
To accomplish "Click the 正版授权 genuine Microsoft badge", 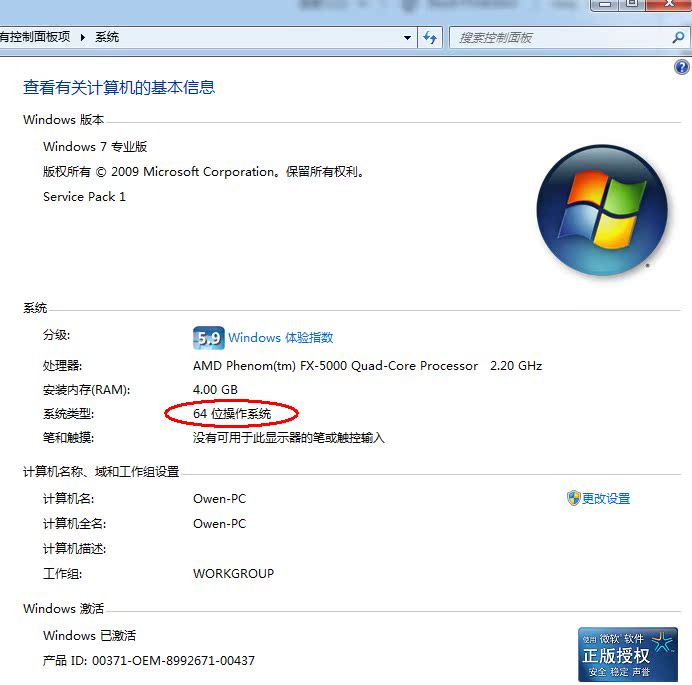I will click(x=628, y=655).
